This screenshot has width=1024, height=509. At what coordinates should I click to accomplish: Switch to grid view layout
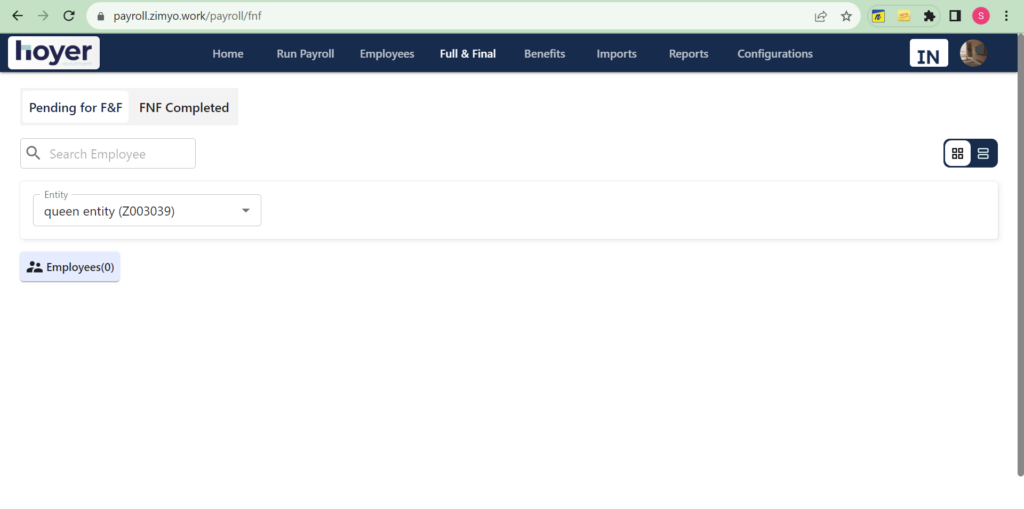click(x=957, y=154)
